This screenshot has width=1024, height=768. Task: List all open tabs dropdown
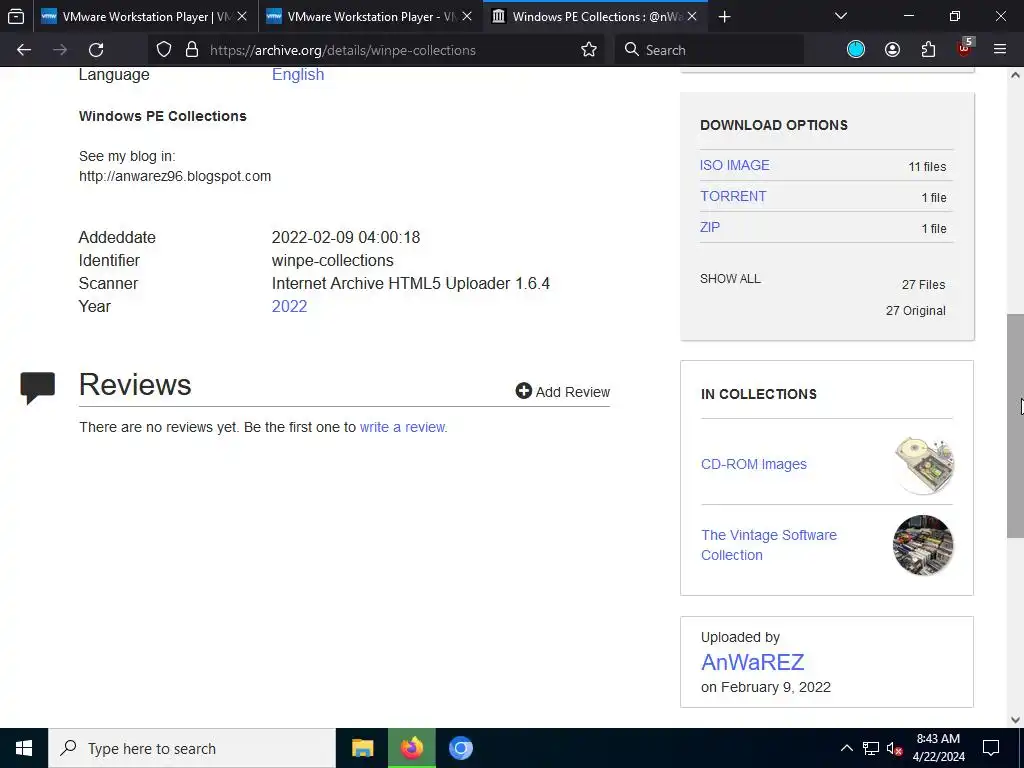[x=841, y=16]
